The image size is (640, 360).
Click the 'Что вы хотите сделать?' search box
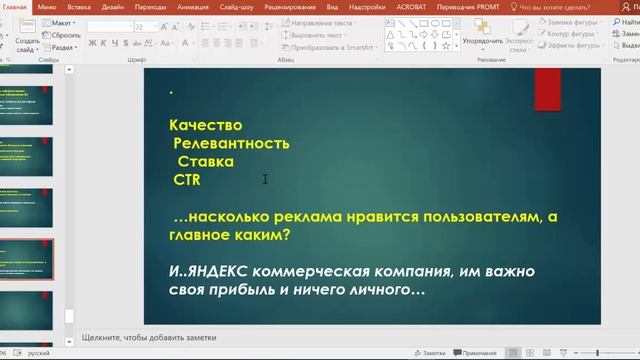pos(550,7)
